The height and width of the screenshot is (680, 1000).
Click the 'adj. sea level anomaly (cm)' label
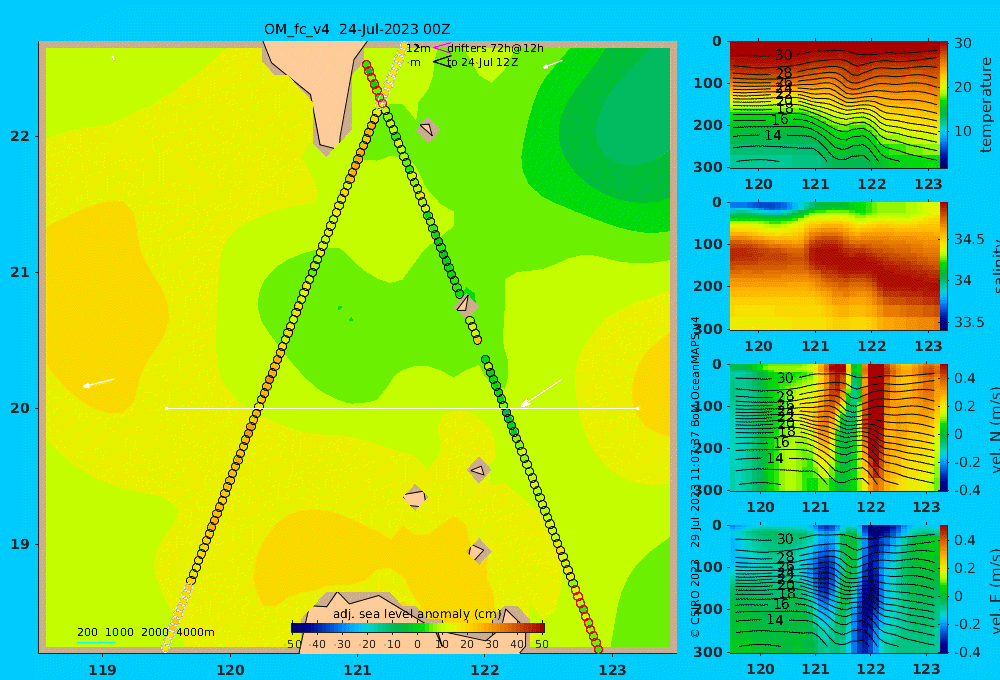coord(417,614)
